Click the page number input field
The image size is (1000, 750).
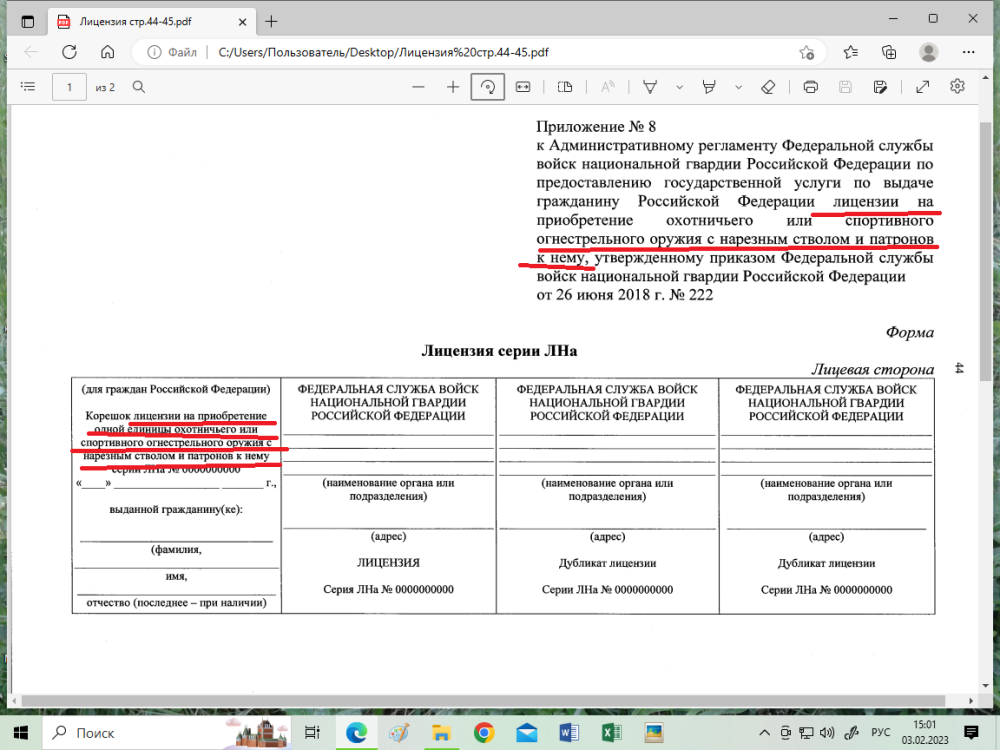(69, 87)
